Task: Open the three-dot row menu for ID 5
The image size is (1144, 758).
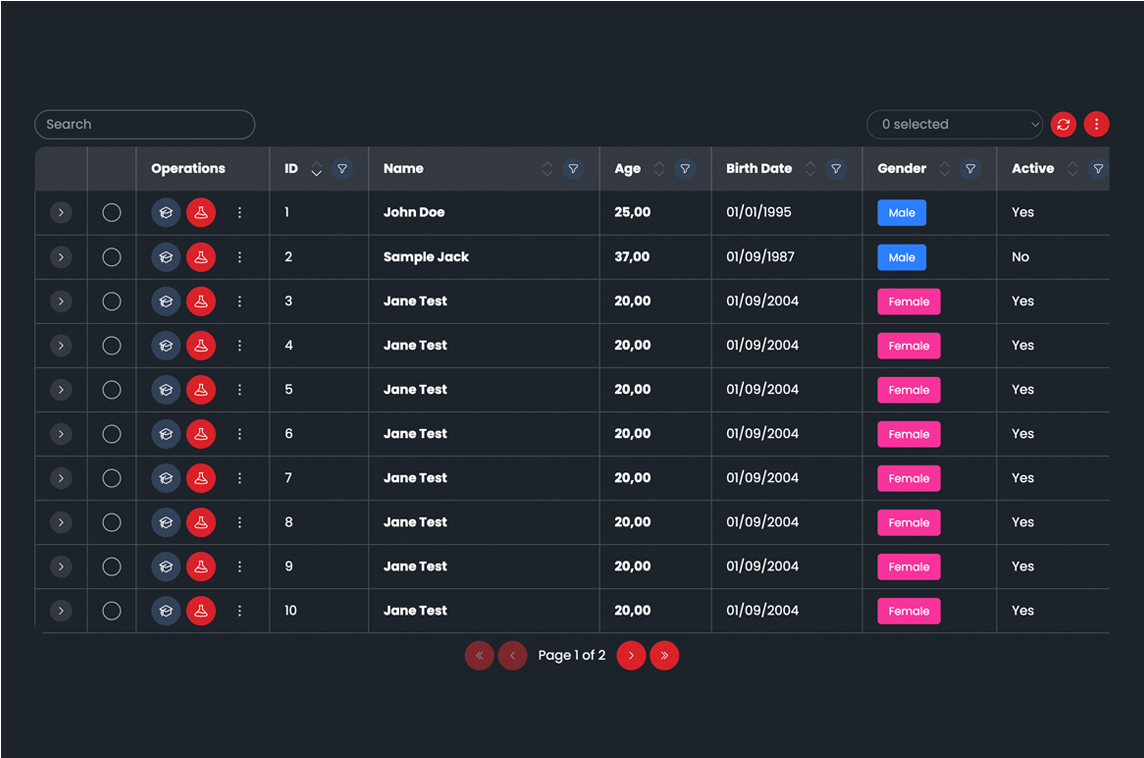Action: point(239,390)
